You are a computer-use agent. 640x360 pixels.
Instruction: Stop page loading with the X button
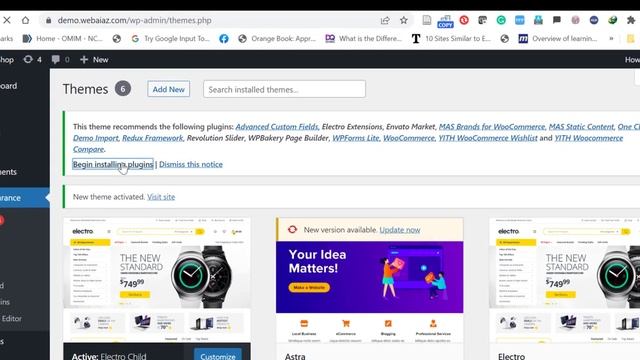(x=7, y=20)
